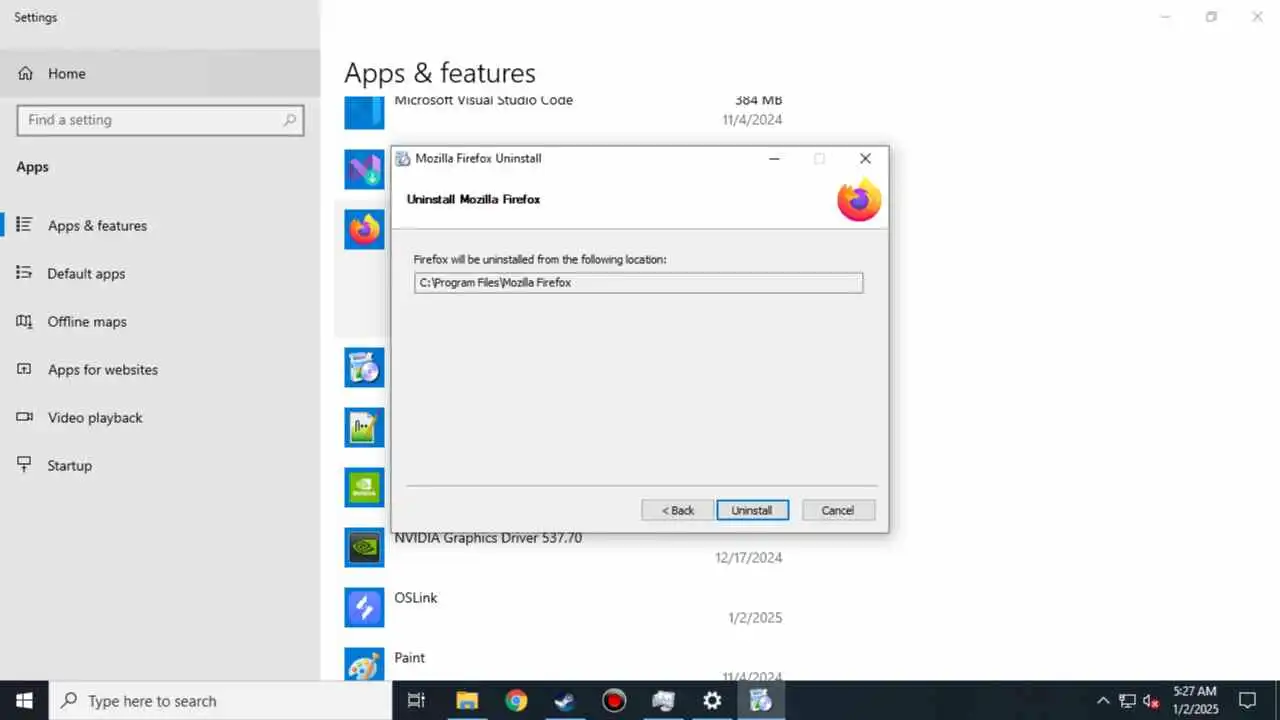The image size is (1280, 720).
Task: Click the uninstaller title bar icon
Action: (403, 159)
